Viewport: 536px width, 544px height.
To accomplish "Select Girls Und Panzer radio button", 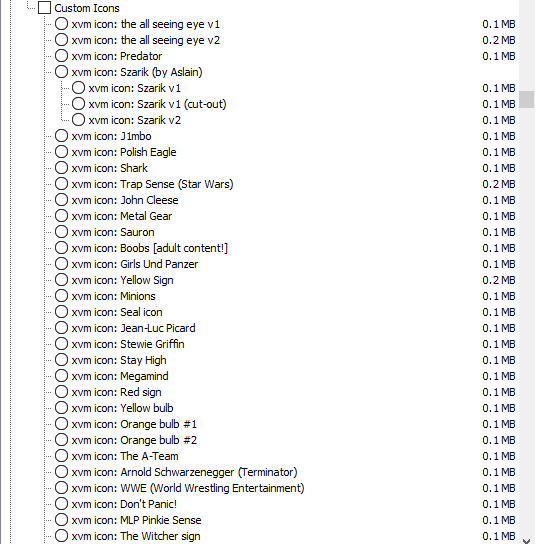I will pos(61,264).
